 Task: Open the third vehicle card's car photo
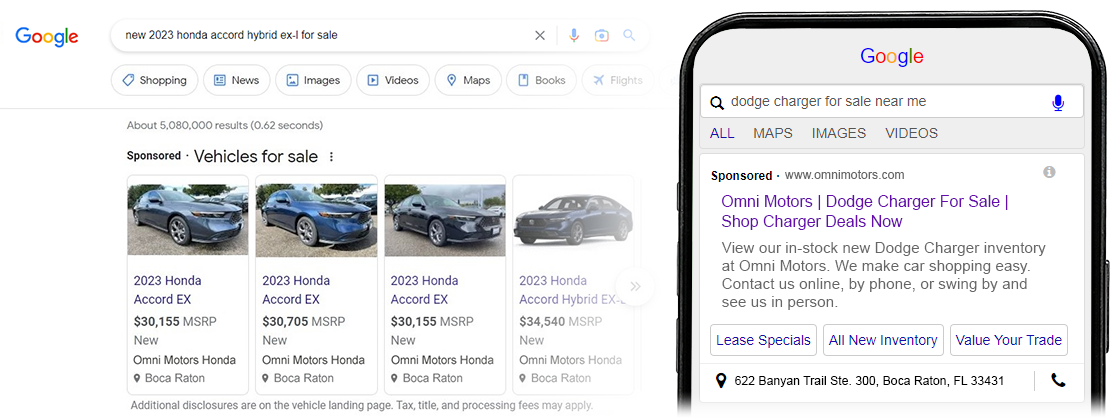pyautogui.click(x=445, y=220)
